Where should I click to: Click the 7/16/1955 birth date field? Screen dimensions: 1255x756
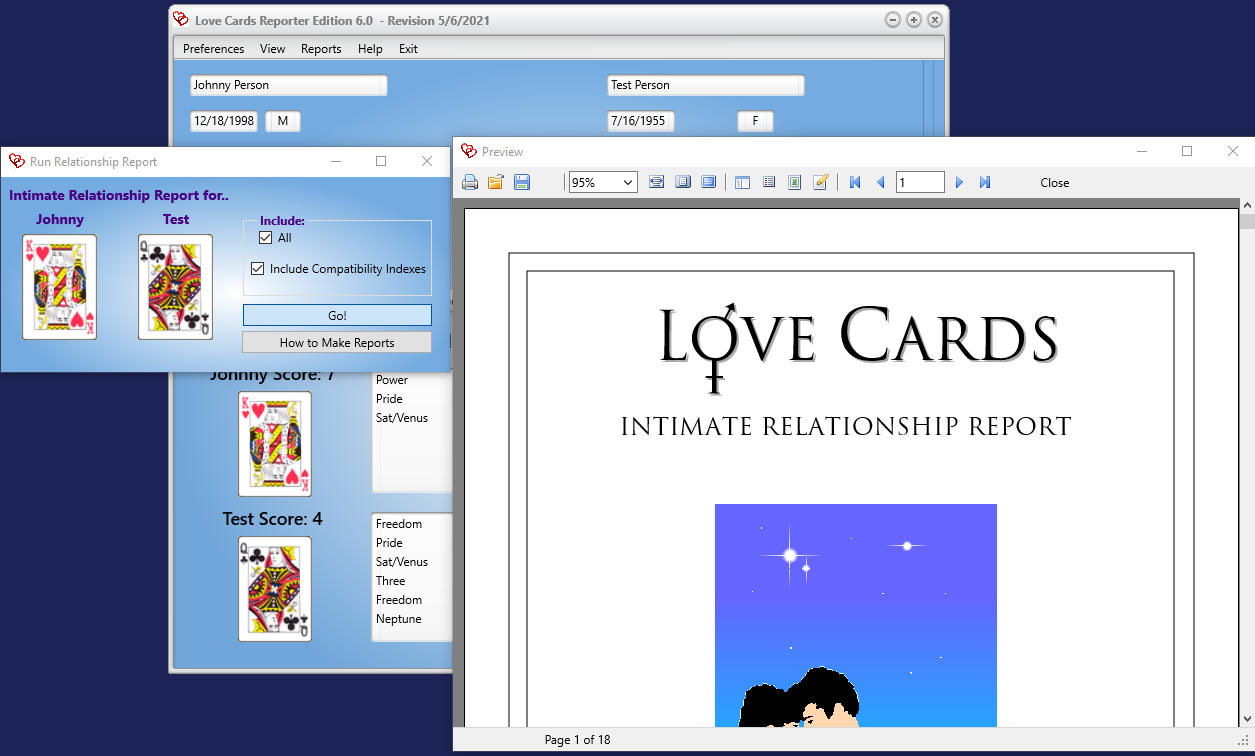click(x=641, y=121)
